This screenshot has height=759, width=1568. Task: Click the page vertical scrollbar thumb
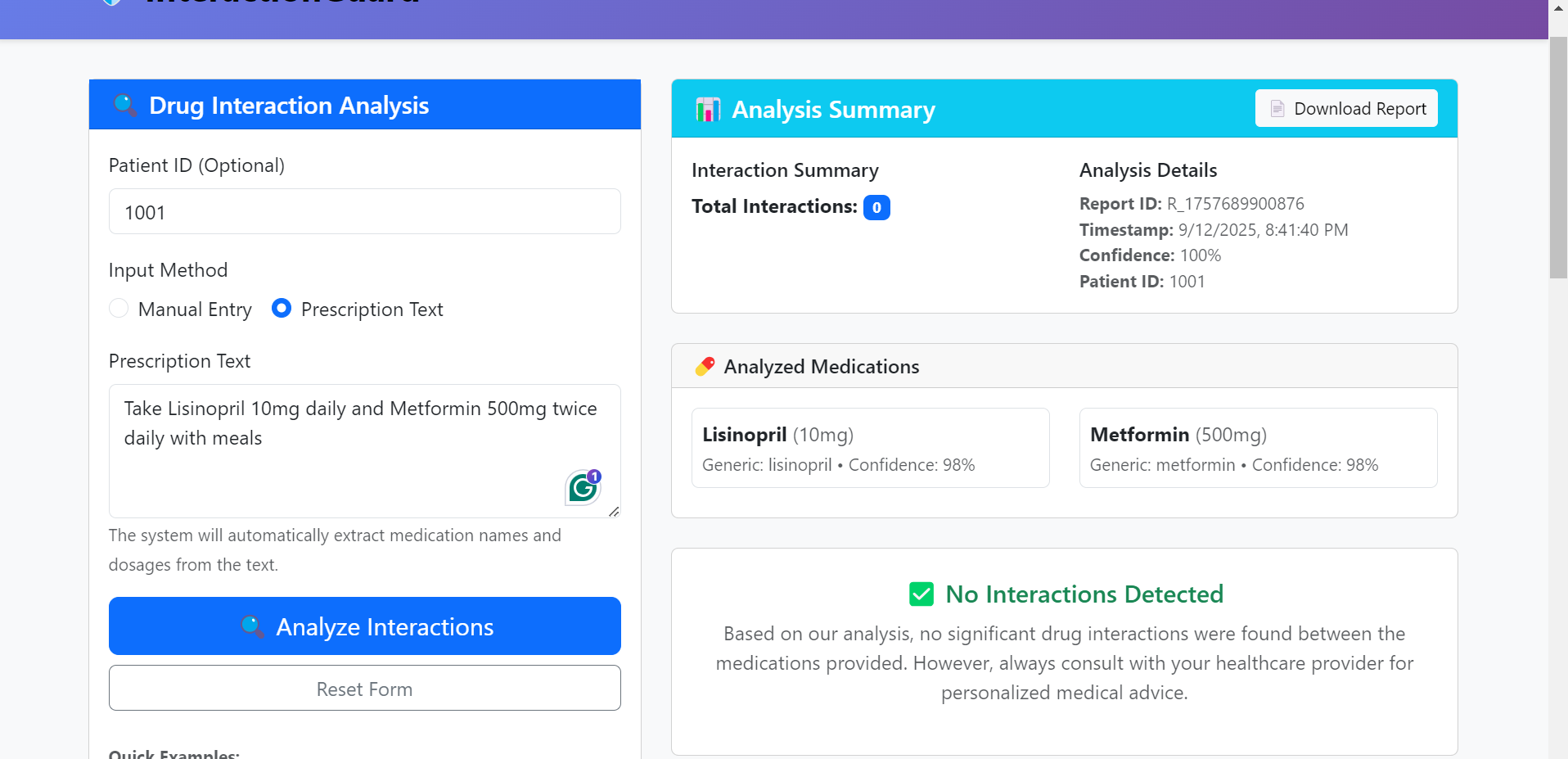pyautogui.click(x=1558, y=156)
